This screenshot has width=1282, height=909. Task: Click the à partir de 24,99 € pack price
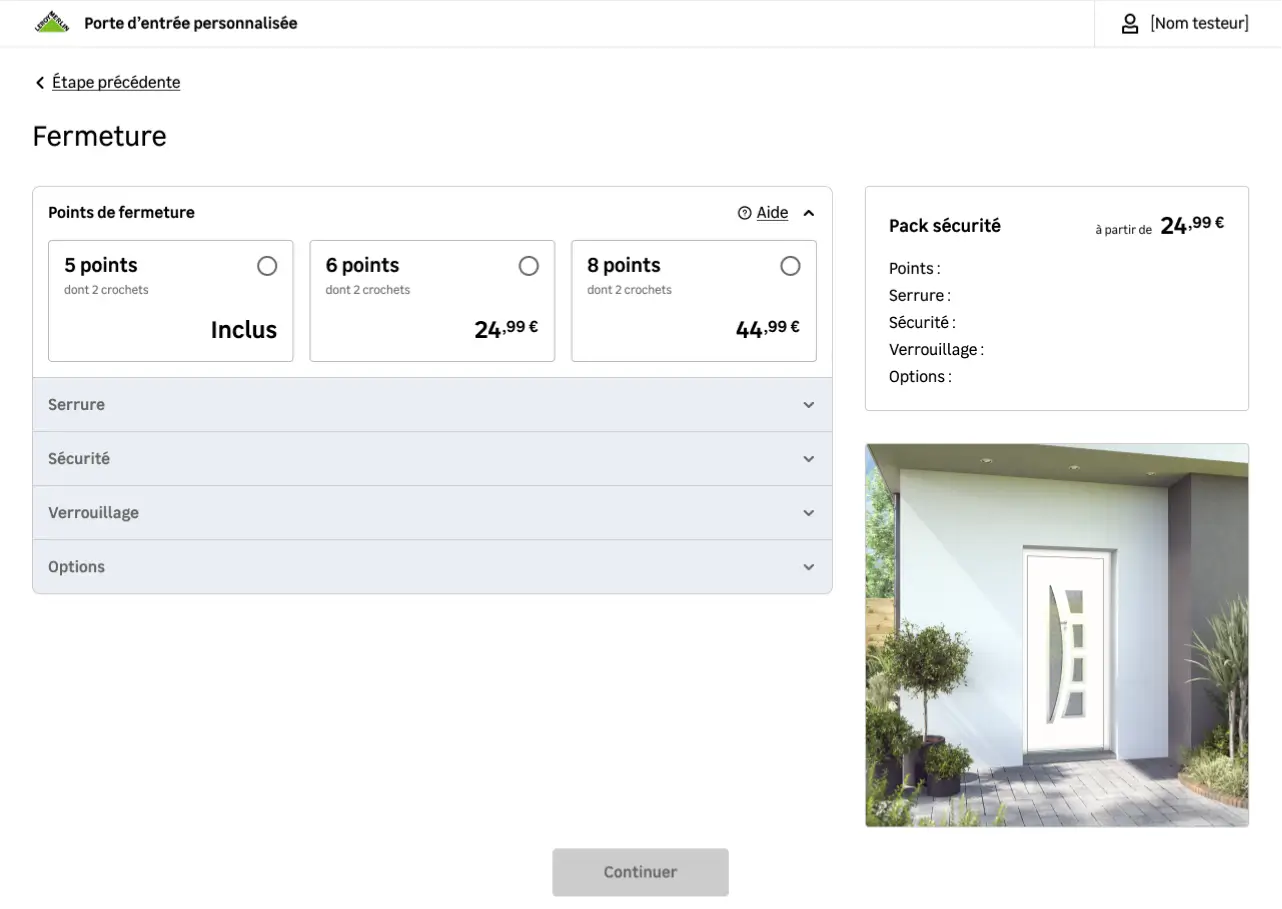click(x=1160, y=226)
